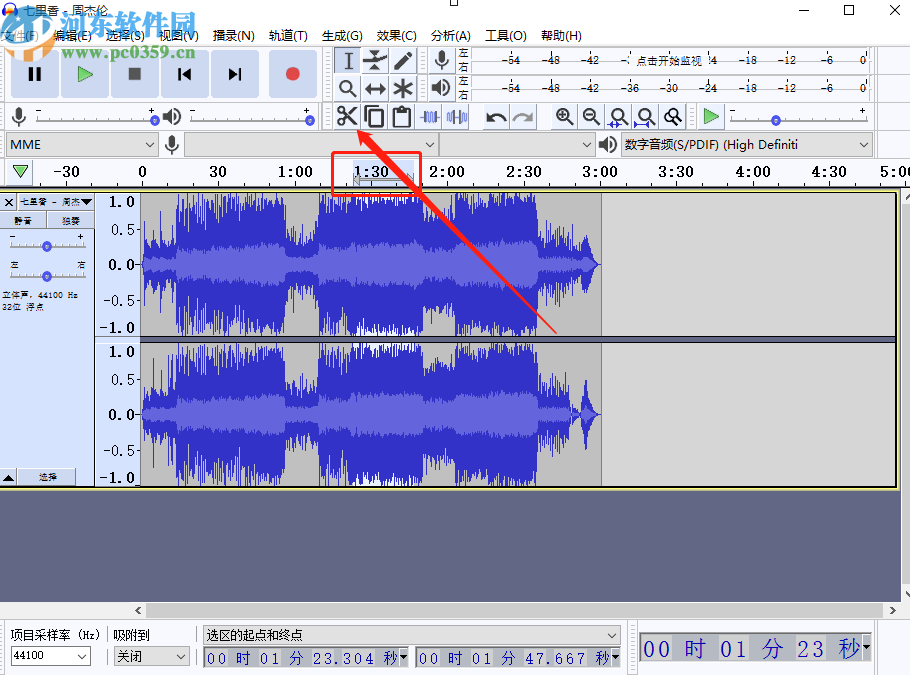Viewport: 910px width, 675px height.
Task: Pause playback with the Pause button
Action: [x=35, y=74]
